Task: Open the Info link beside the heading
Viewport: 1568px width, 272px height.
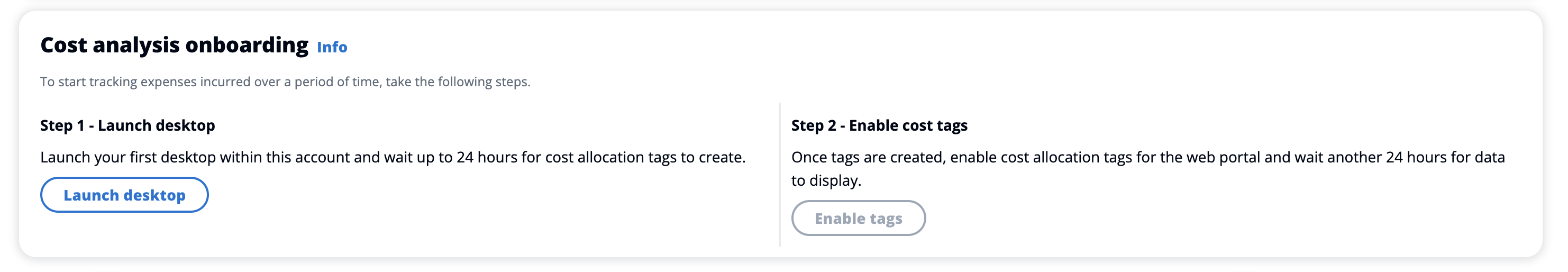Action: point(332,47)
